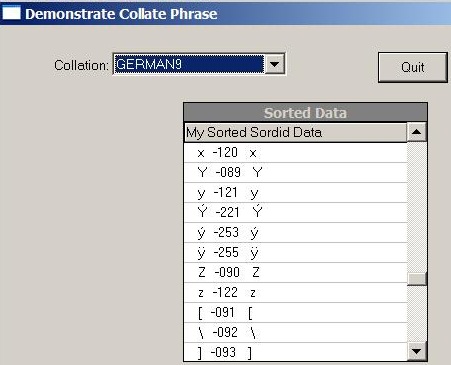The height and width of the screenshot is (365, 451).
Task: Select the row Z -090 Z
Action: tap(296, 273)
